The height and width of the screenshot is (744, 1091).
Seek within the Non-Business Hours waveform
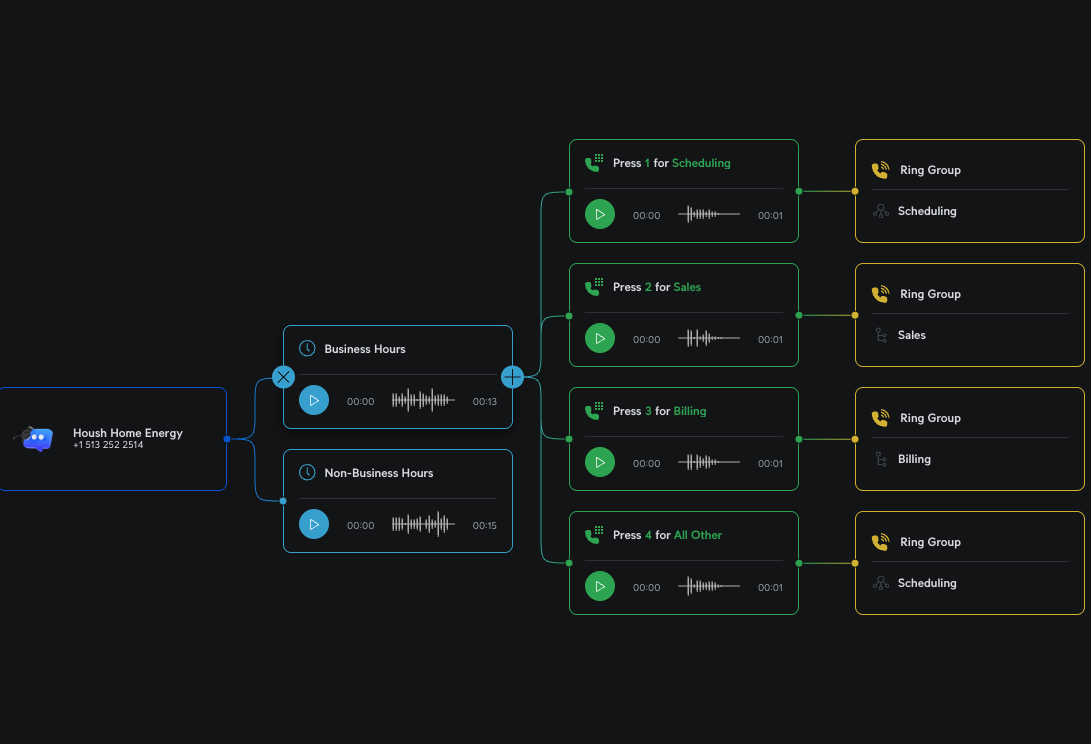pos(423,525)
